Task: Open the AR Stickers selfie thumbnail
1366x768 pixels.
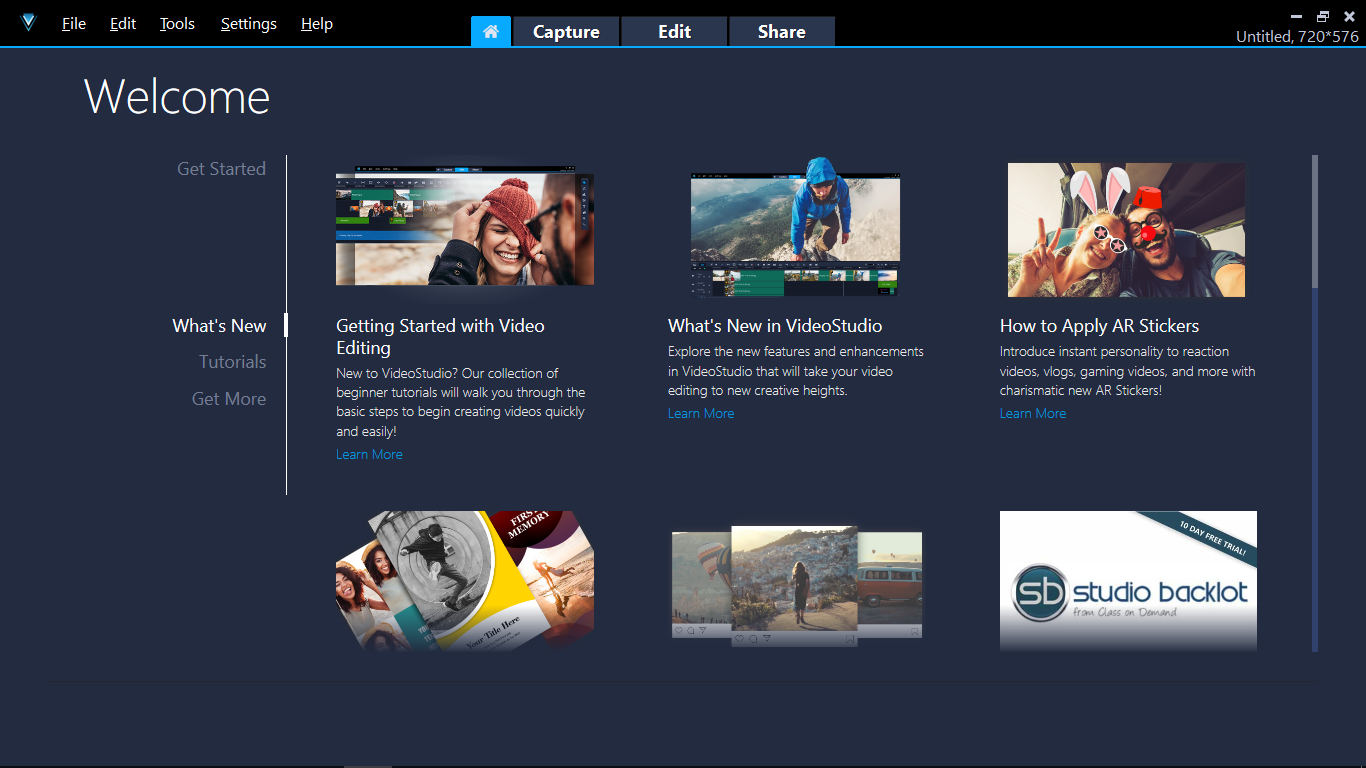Action: click(x=1127, y=230)
